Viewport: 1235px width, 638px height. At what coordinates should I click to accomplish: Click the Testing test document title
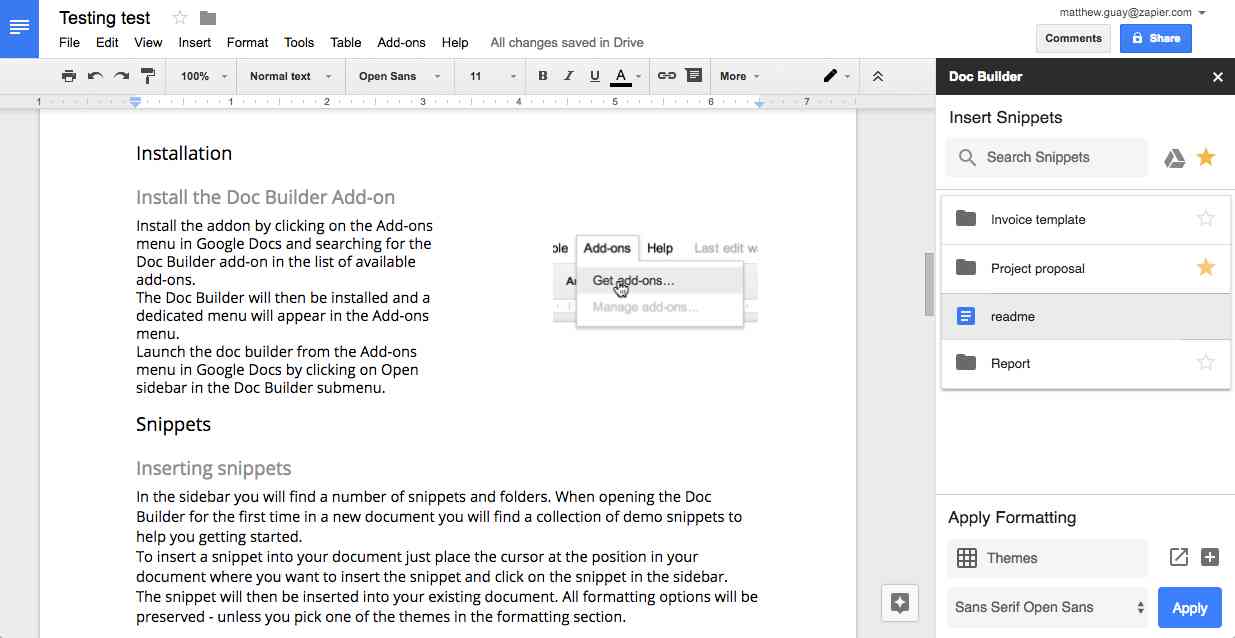(105, 18)
